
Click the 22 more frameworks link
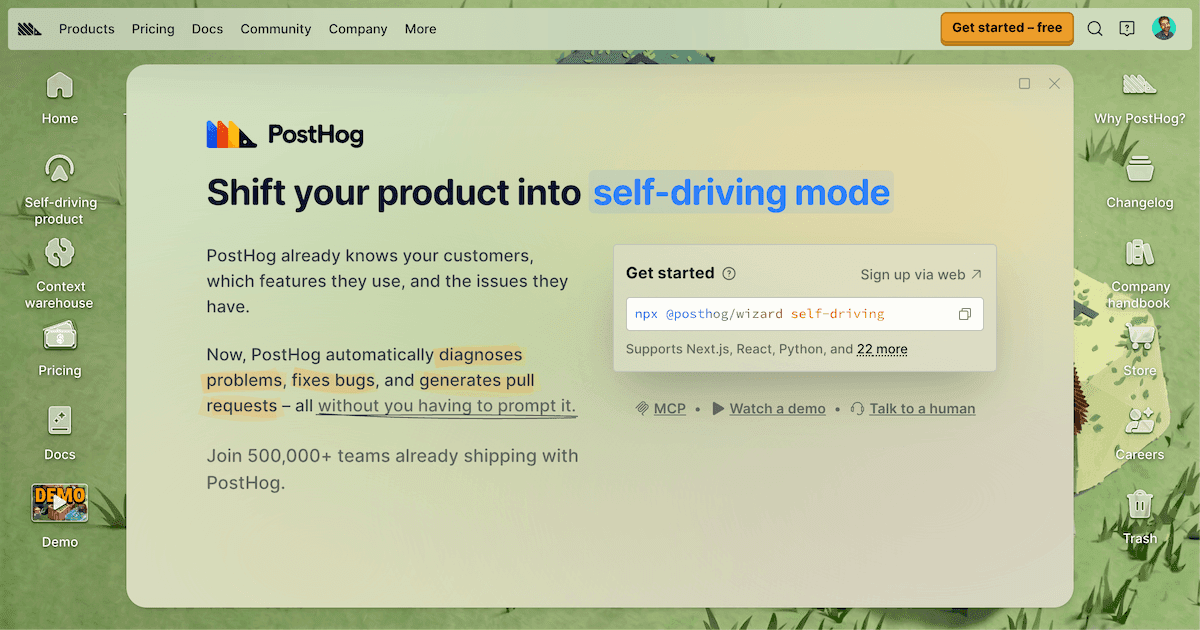click(882, 349)
